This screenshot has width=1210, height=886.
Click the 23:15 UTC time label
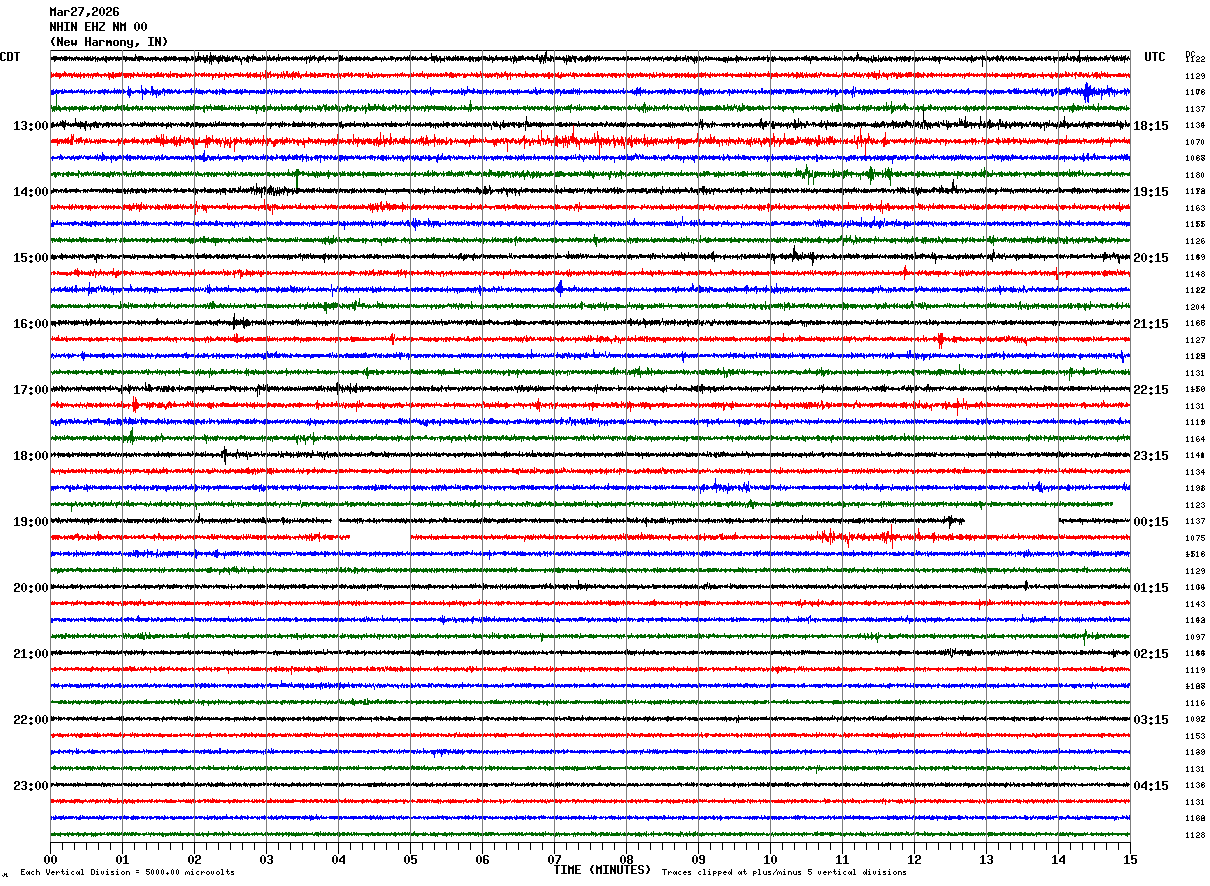(x=1151, y=456)
